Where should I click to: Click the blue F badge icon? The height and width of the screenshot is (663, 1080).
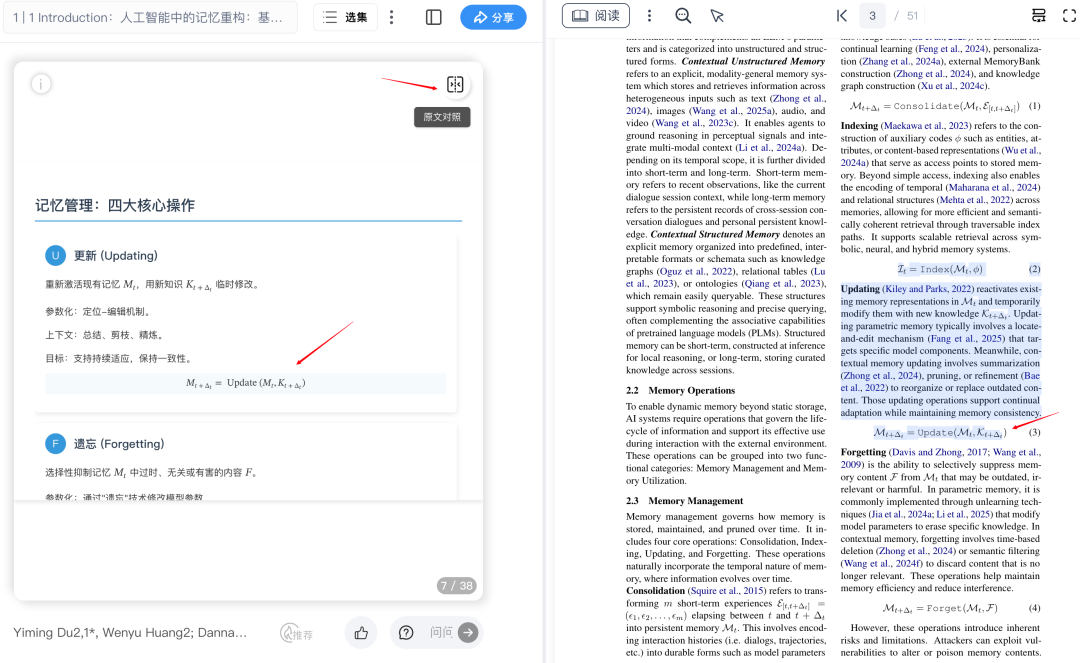[55, 443]
